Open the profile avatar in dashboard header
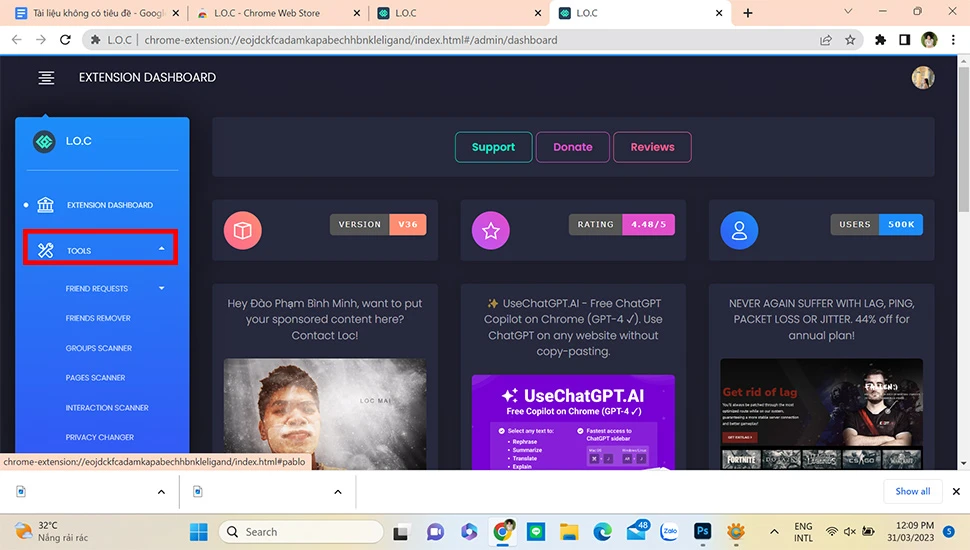Screen dimensions: 970x550 (922, 77)
